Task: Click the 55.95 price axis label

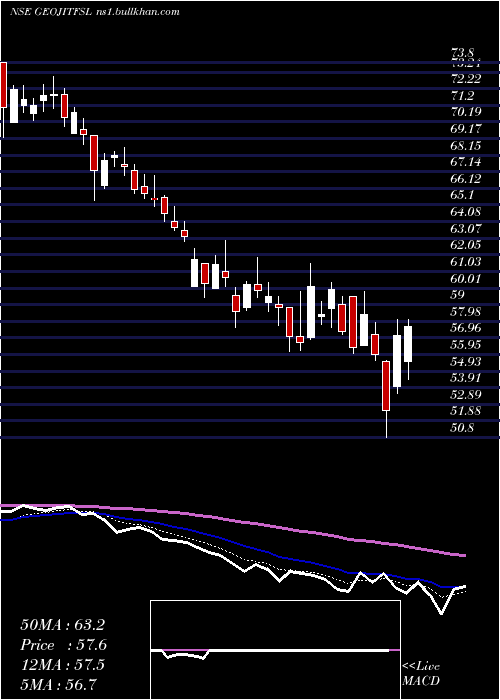Action: pos(468,346)
